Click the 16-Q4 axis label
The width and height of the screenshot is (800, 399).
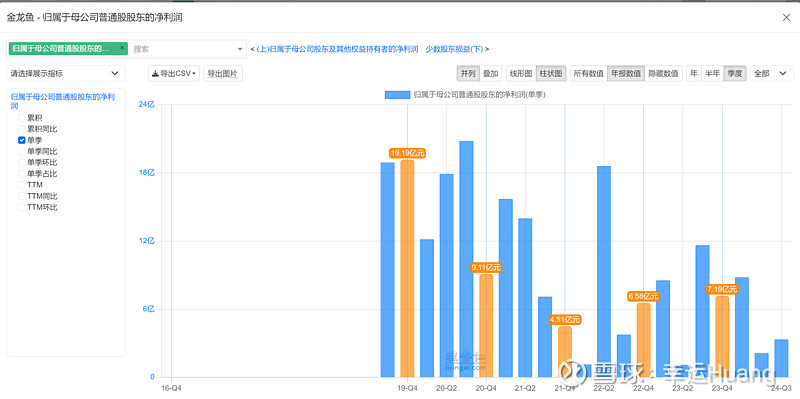click(x=171, y=388)
